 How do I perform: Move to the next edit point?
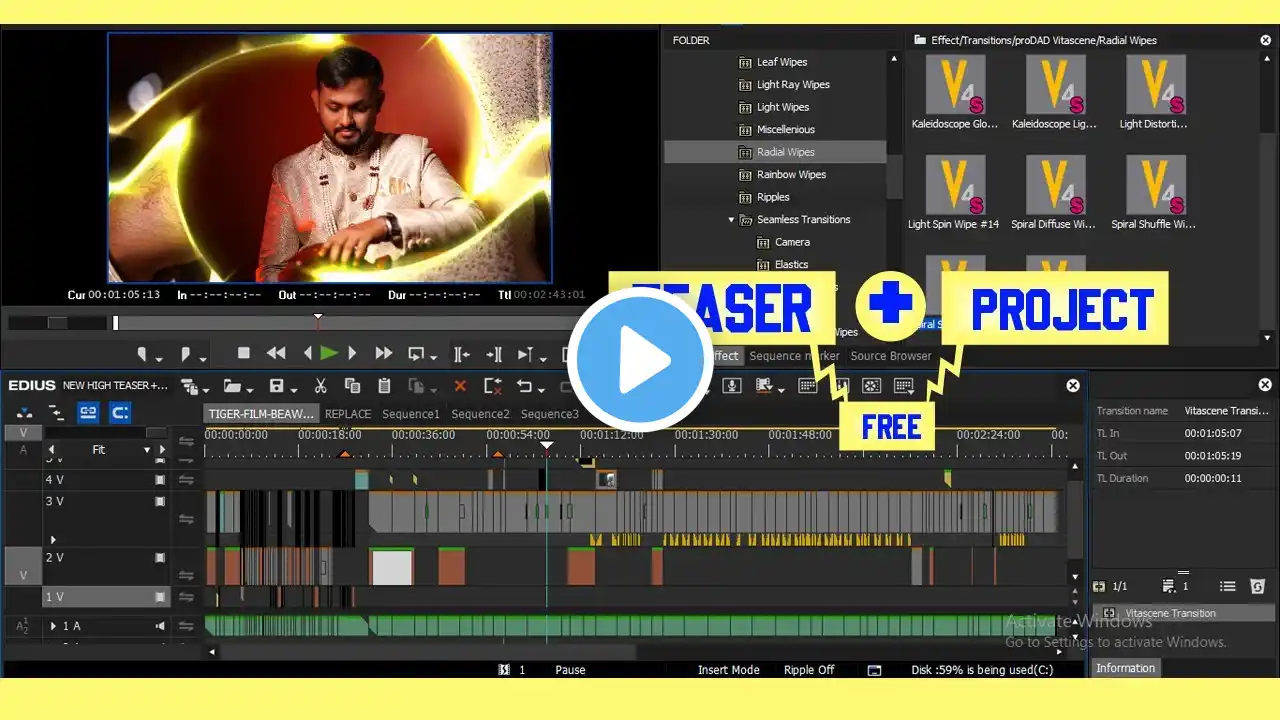[494, 354]
